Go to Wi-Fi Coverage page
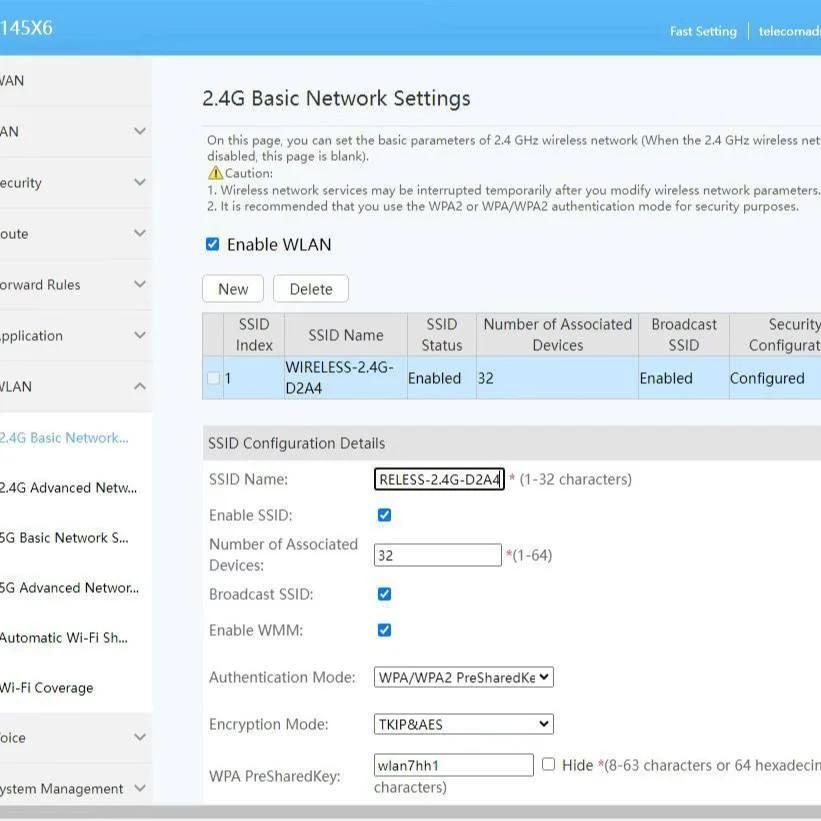This screenshot has width=821, height=821. (x=47, y=688)
